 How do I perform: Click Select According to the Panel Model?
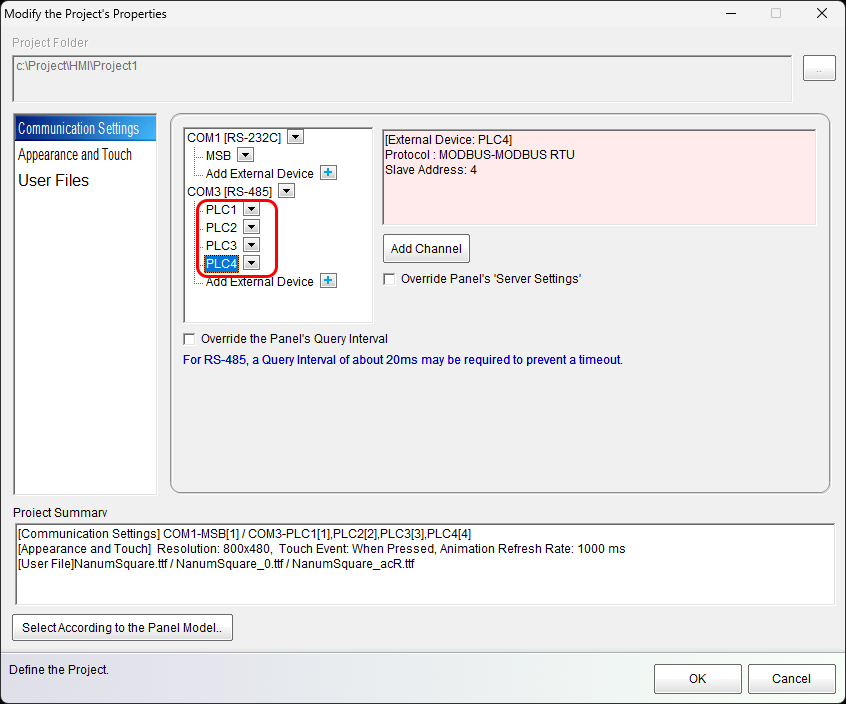[x=122, y=628]
